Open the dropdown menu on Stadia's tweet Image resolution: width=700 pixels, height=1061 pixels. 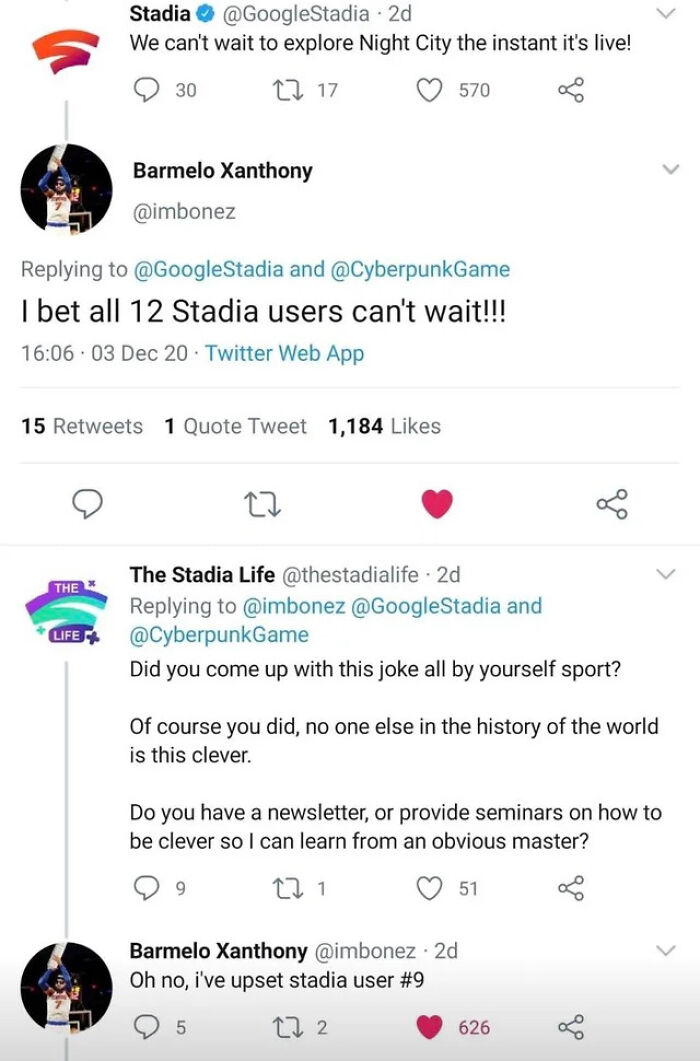coord(666,14)
